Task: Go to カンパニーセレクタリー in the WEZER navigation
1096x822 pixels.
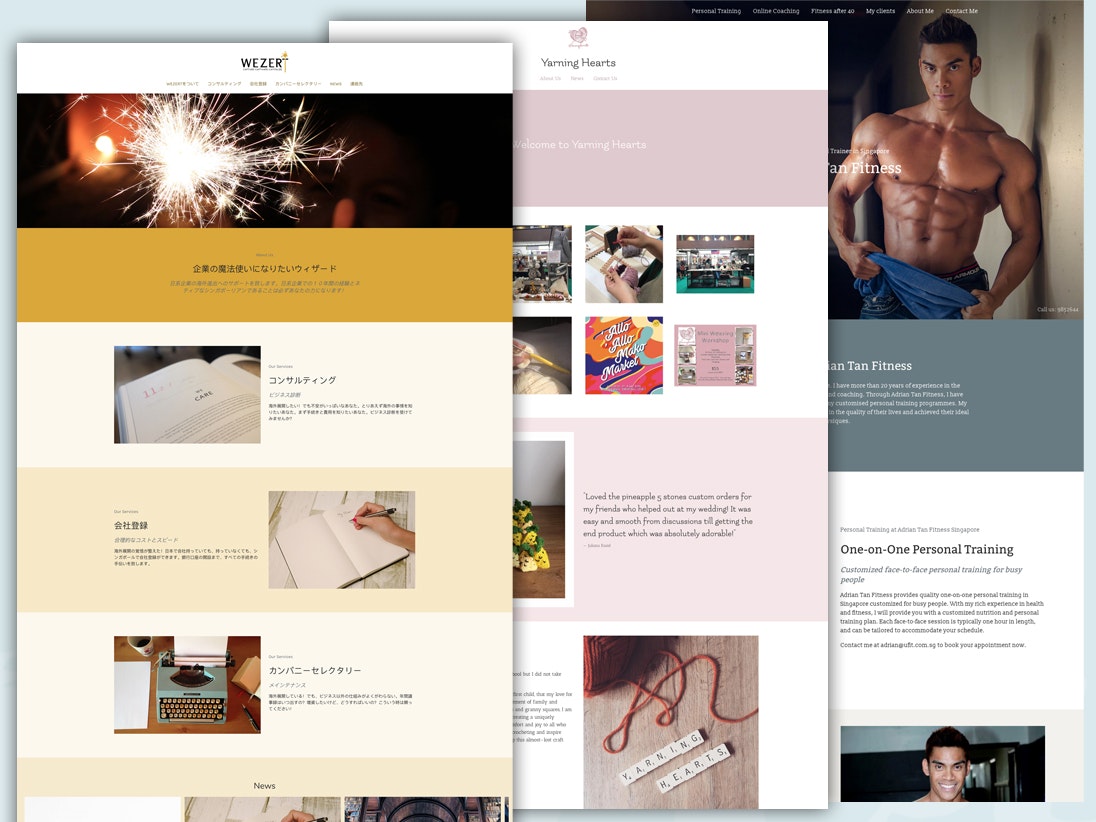Action: [298, 84]
